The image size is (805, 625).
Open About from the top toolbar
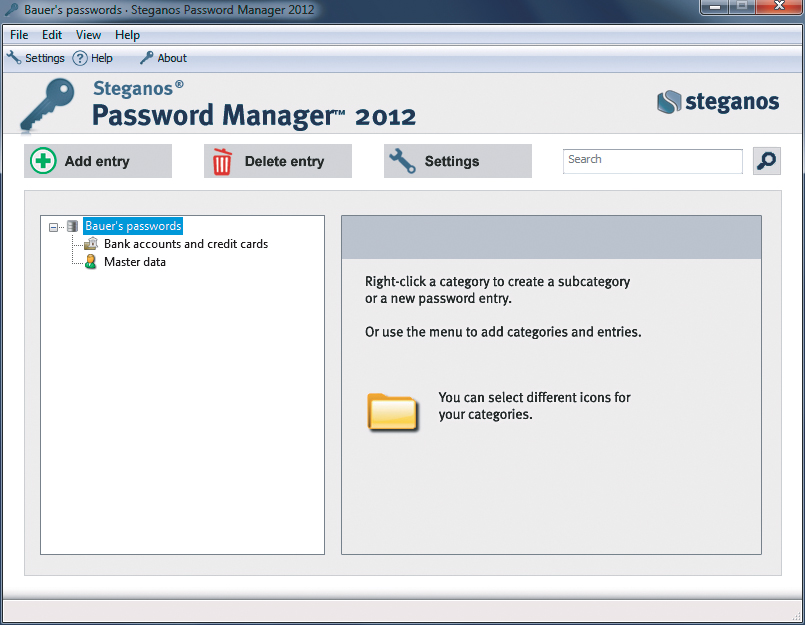pos(164,58)
